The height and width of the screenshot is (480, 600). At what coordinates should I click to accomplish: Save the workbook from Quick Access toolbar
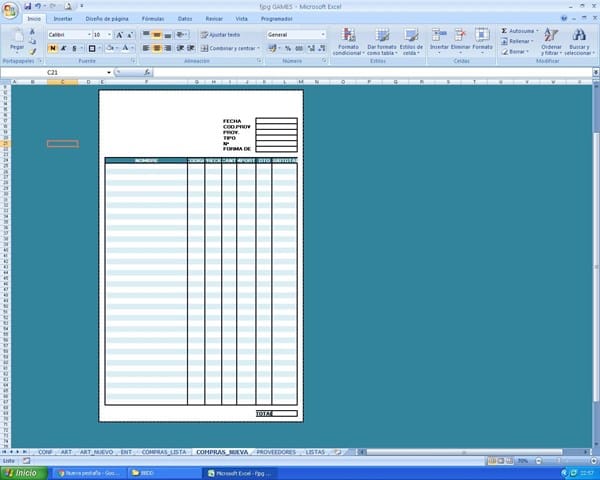click(28, 6)
